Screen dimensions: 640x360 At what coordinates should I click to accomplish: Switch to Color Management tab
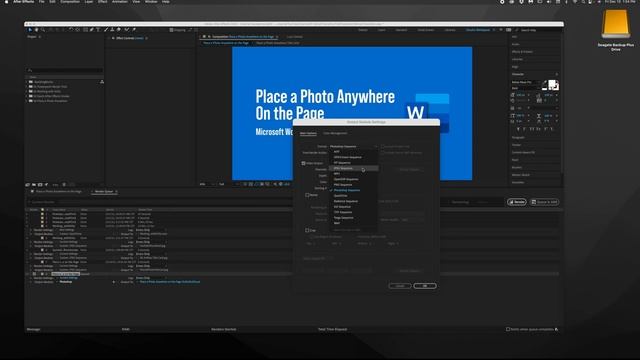(x=335, y=133)
